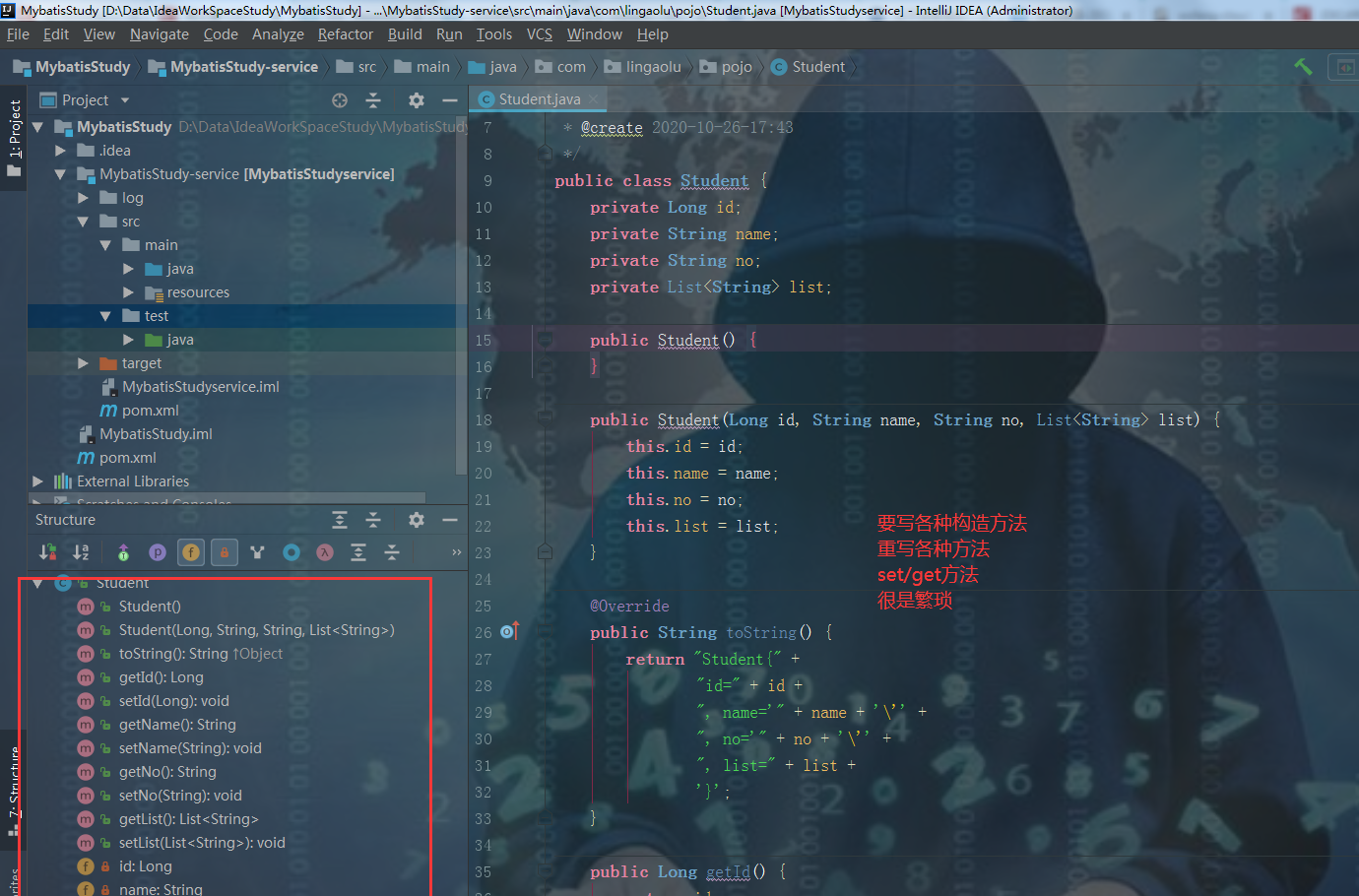This screenshot has width=1359, height=896.
Task: Open Structure panel settings gear
Action: coord(417,520)
